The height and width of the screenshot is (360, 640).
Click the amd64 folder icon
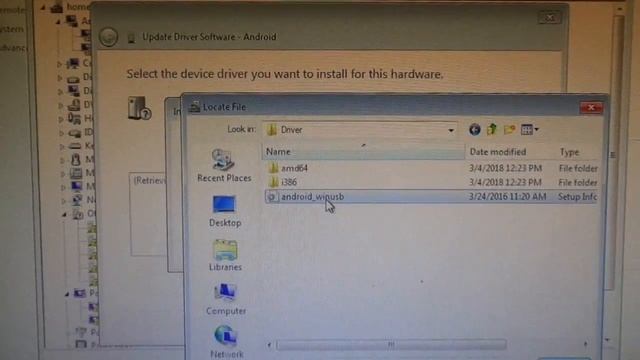274,168
